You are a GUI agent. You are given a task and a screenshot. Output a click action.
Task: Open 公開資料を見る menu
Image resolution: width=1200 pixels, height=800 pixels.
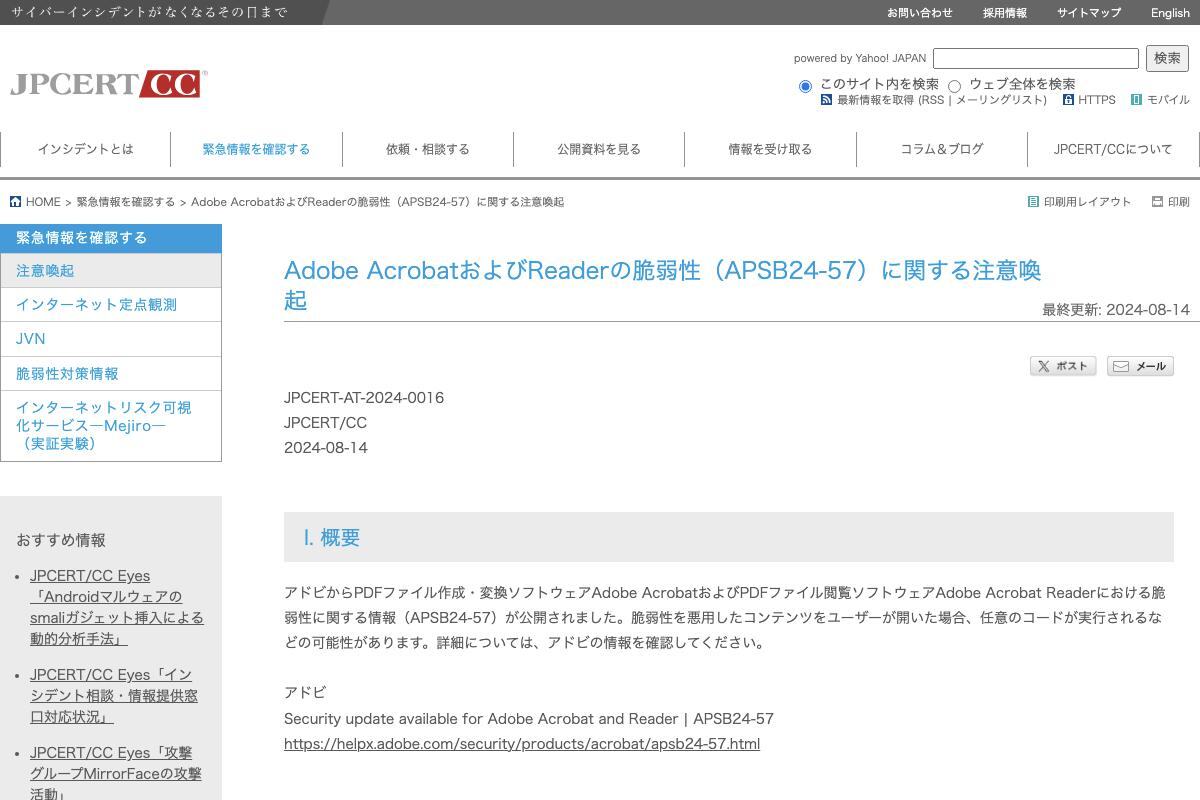tap(599, 149)
